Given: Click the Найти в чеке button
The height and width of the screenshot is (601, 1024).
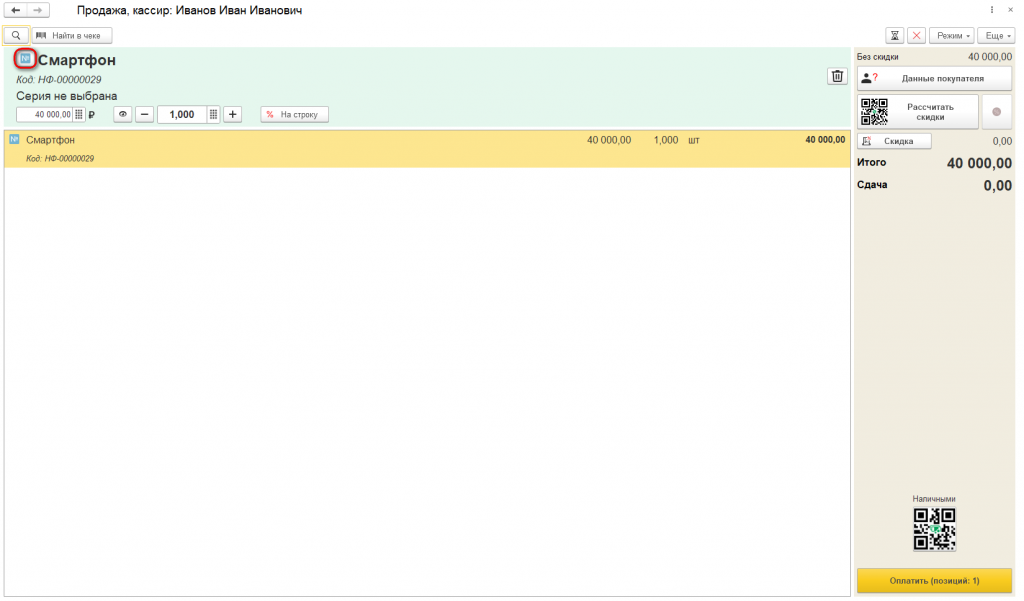Looking at the screenshot, I should tap(72, 35).
